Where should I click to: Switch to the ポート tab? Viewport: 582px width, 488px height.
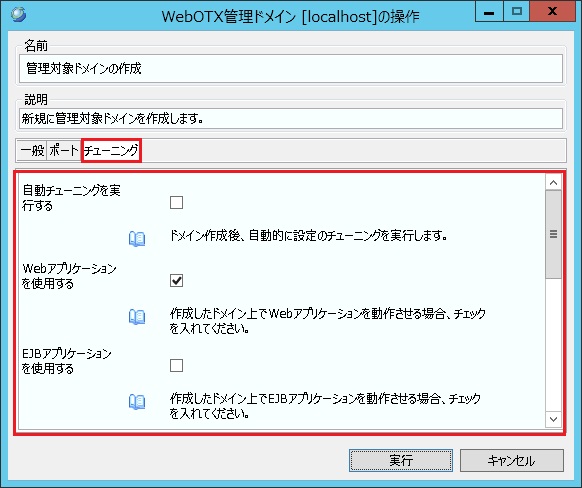coord(64,150)
